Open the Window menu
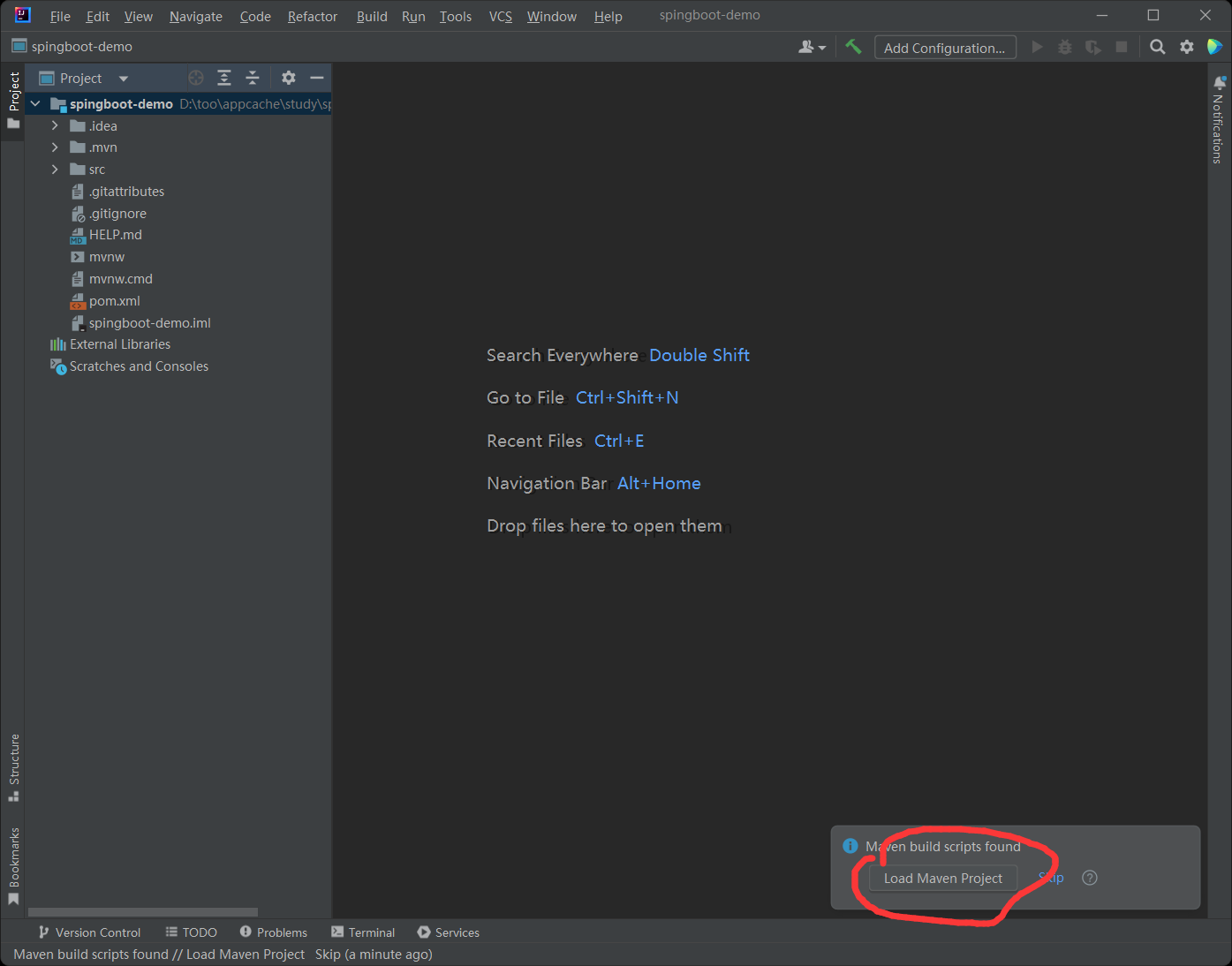The image size is (1232, 966). click(552, 16)
